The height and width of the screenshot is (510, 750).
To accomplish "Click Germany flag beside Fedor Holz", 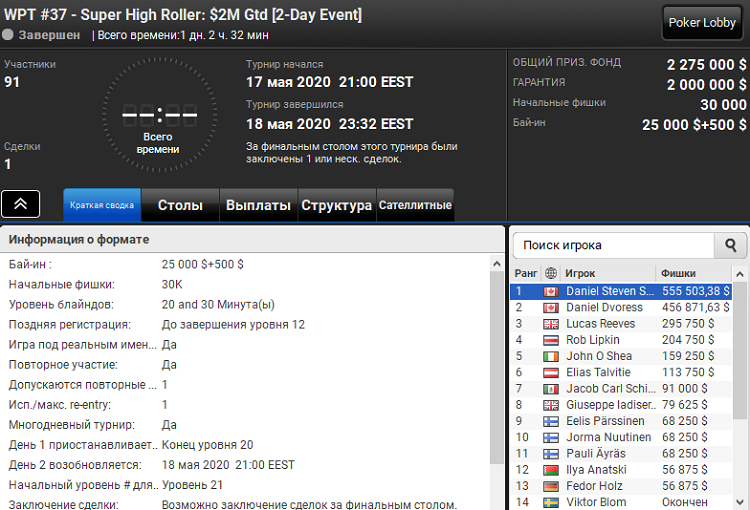I will point(551,487).
